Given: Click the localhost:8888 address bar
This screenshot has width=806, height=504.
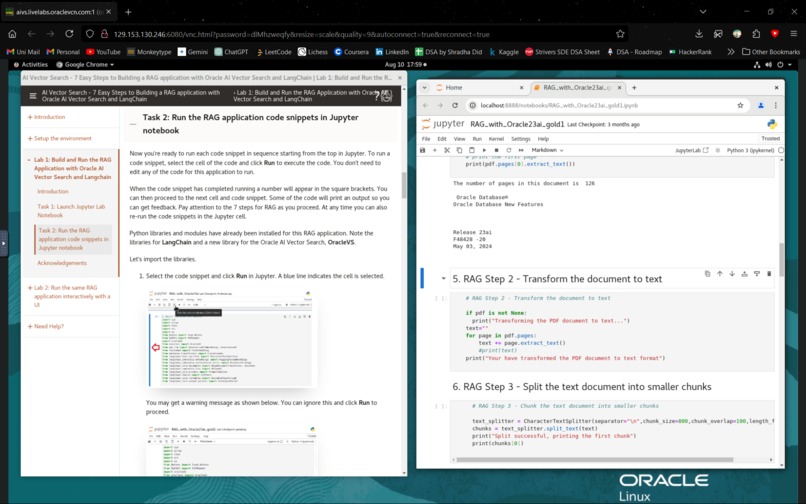Looking at the screenshot, I should 607,105.
